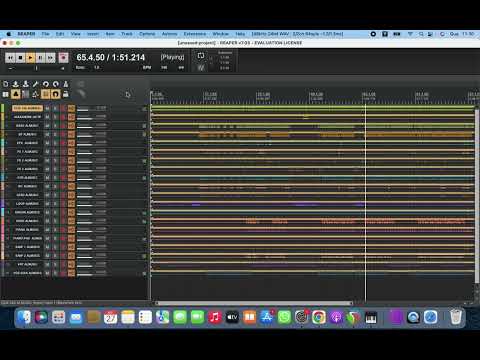Open the View menu
This screenshot has width=480, height=360.
pos(76,34)
